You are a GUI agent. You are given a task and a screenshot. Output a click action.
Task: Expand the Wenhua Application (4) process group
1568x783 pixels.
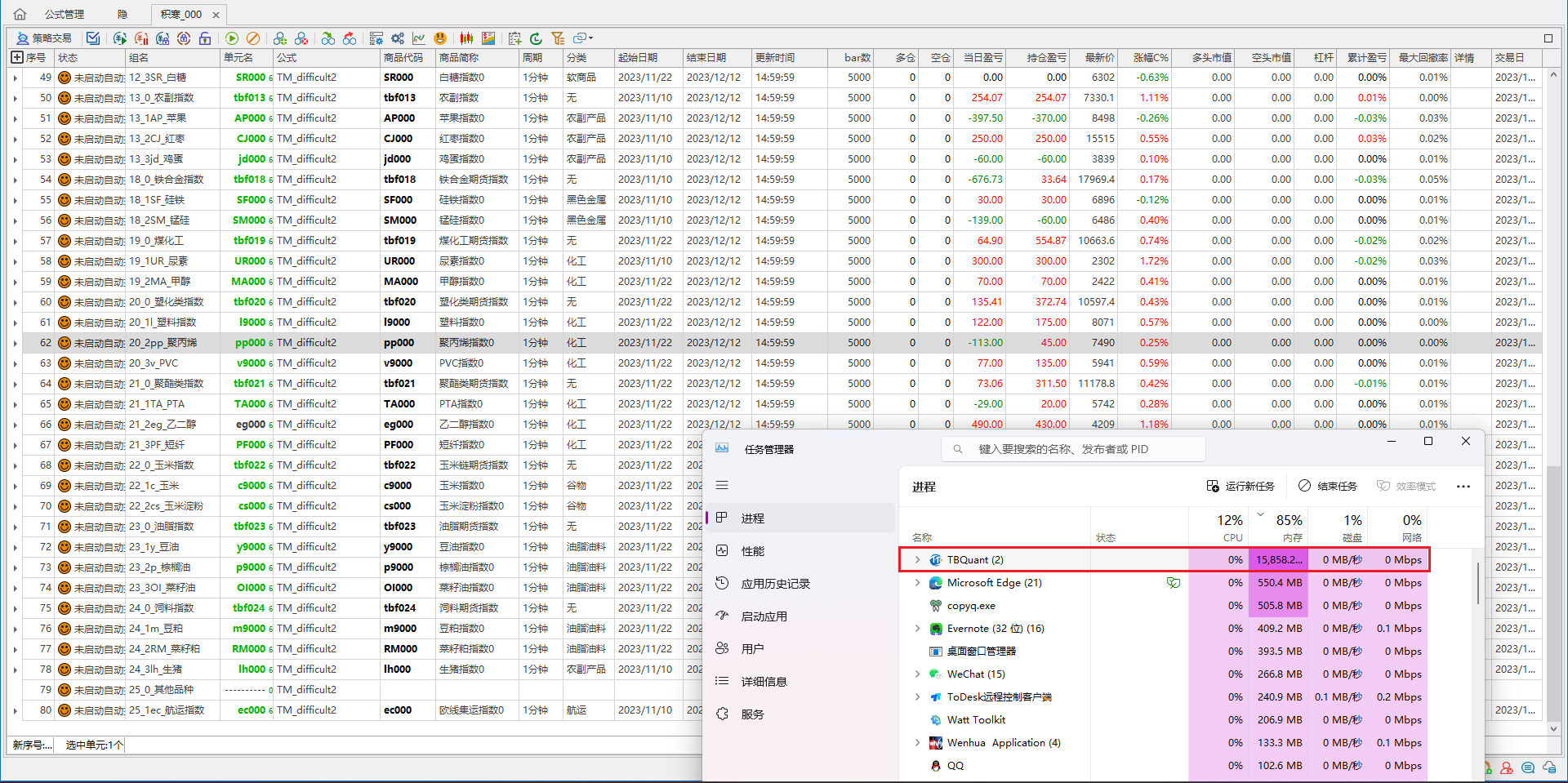[917, 743]
